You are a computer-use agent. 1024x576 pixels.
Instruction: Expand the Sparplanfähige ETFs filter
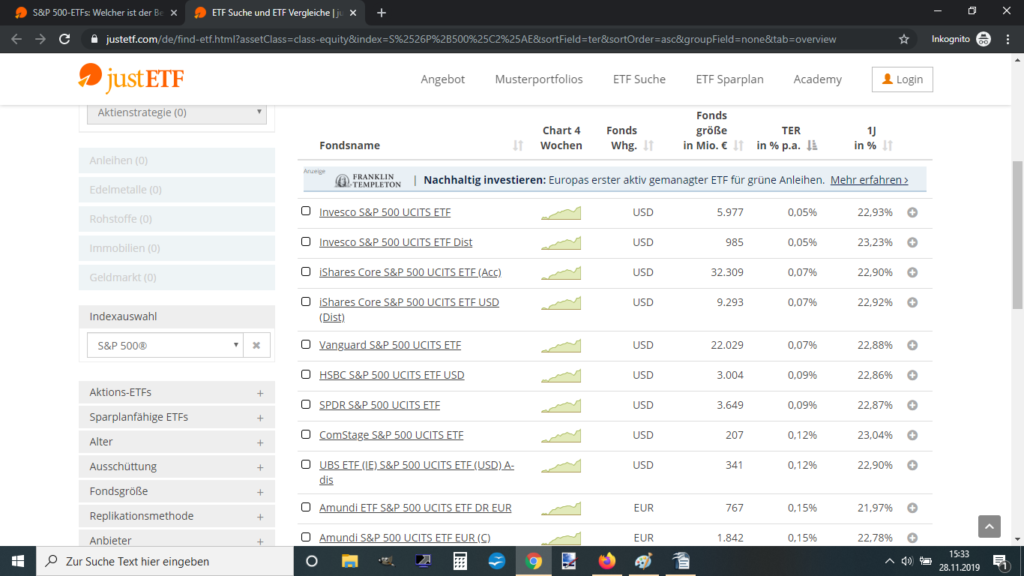click(x=177, y=417)
